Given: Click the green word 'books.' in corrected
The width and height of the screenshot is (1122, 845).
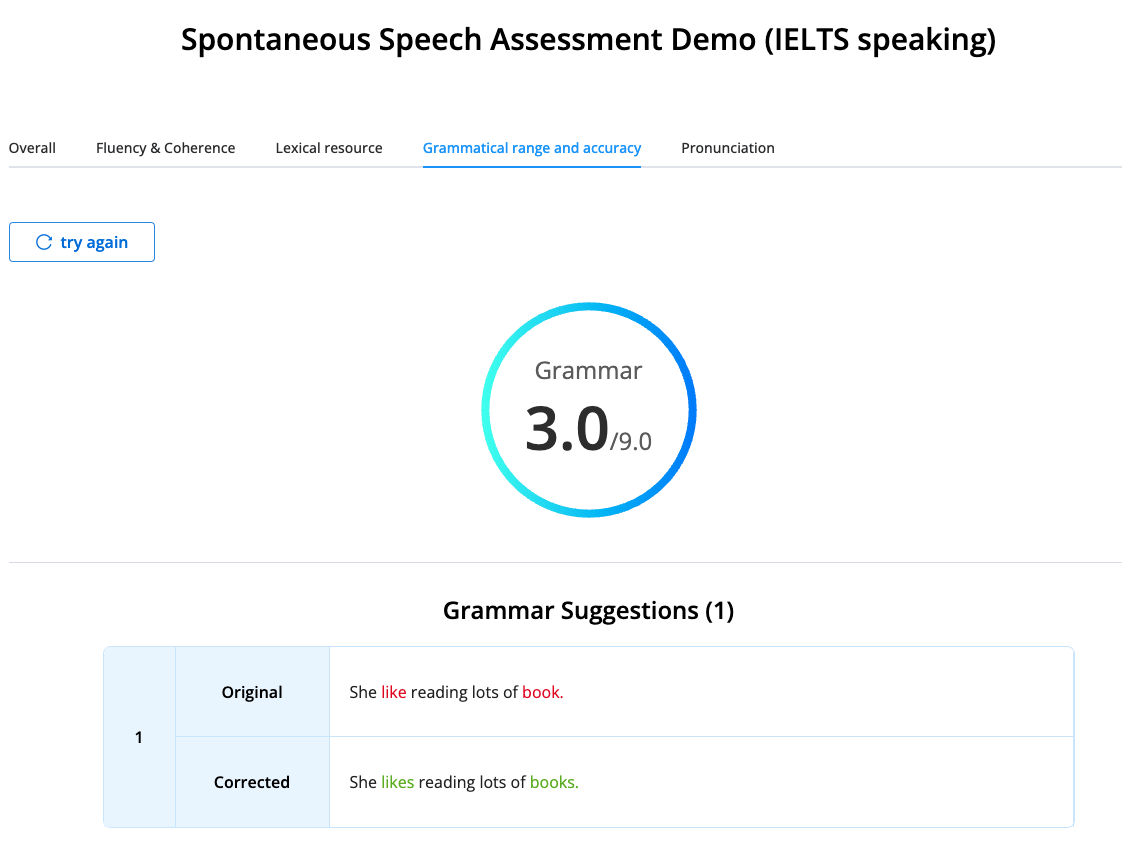Looking at the screenshot, I should [554, 782].
